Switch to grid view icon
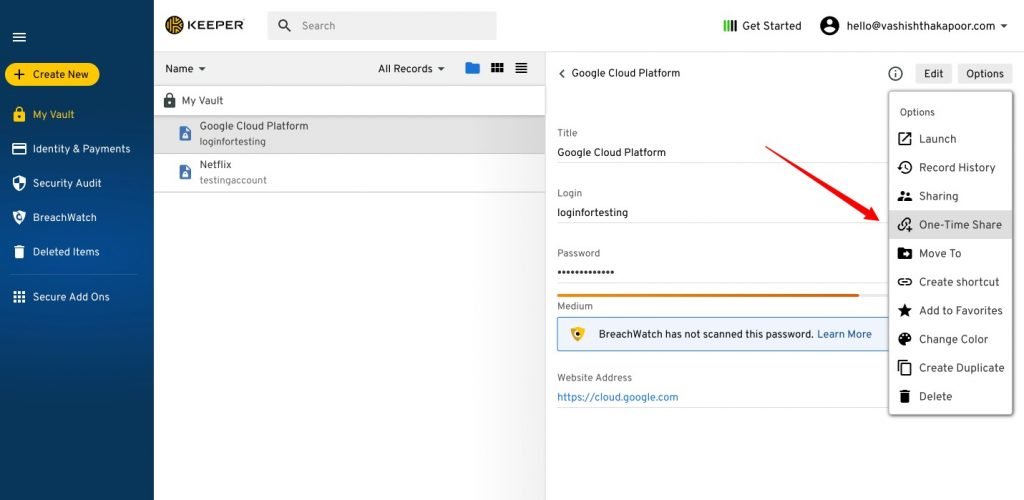This screenshot has width=1024, height=500. coord(497,68)
